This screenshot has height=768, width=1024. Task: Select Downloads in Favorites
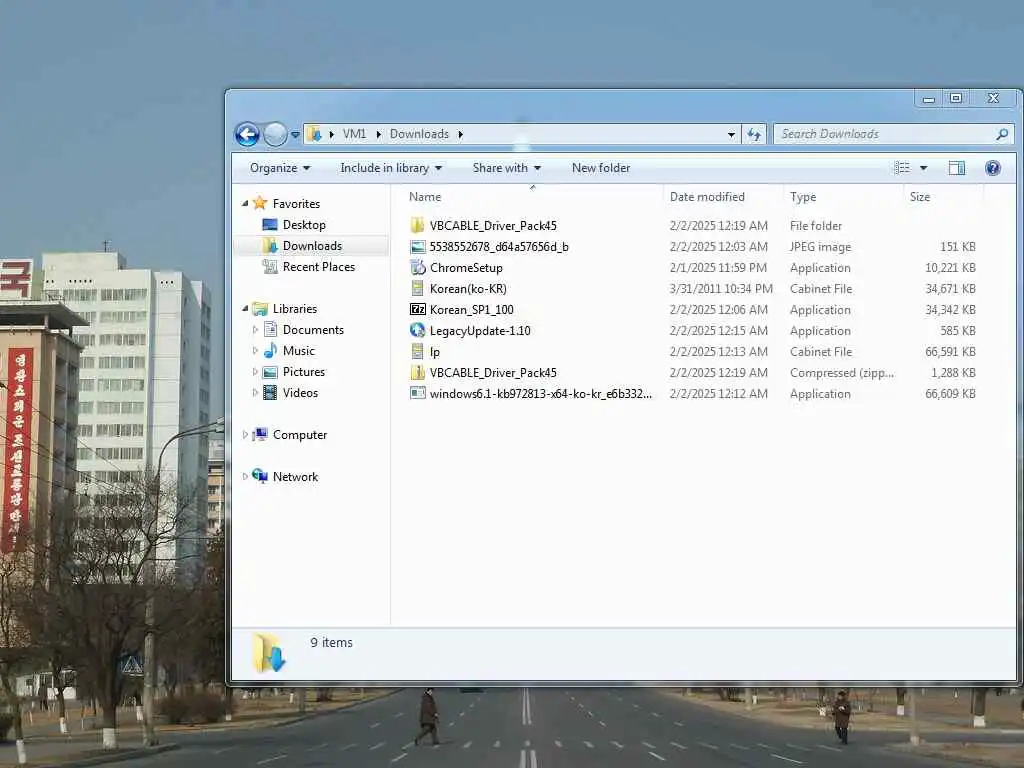[x=312, y=246]
